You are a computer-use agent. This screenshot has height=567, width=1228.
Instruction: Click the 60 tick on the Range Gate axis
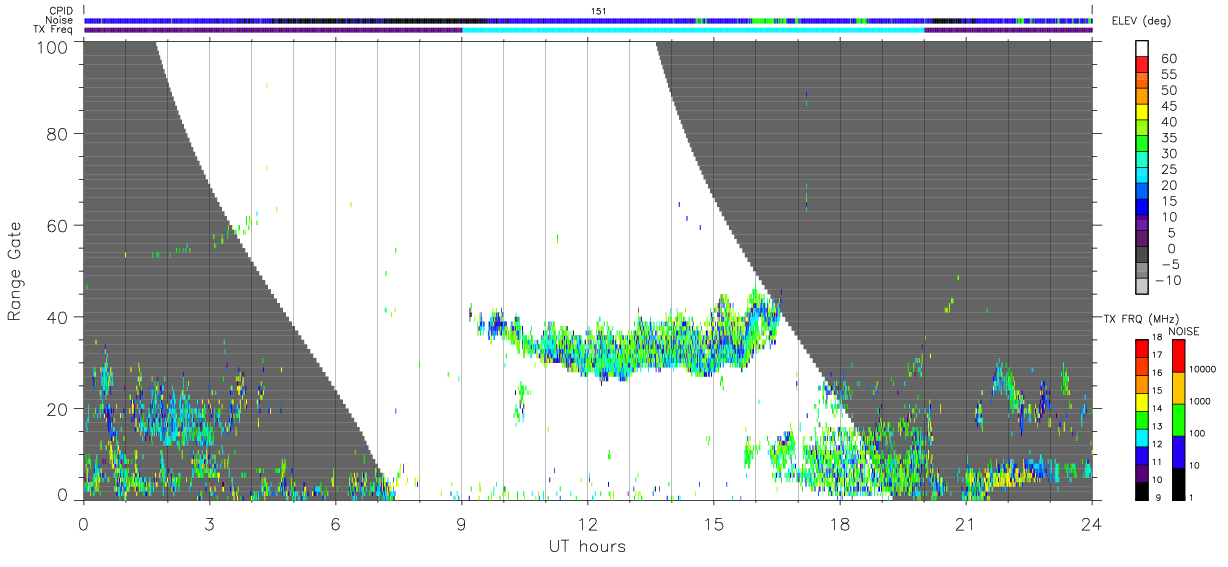(x=58, y=225)
